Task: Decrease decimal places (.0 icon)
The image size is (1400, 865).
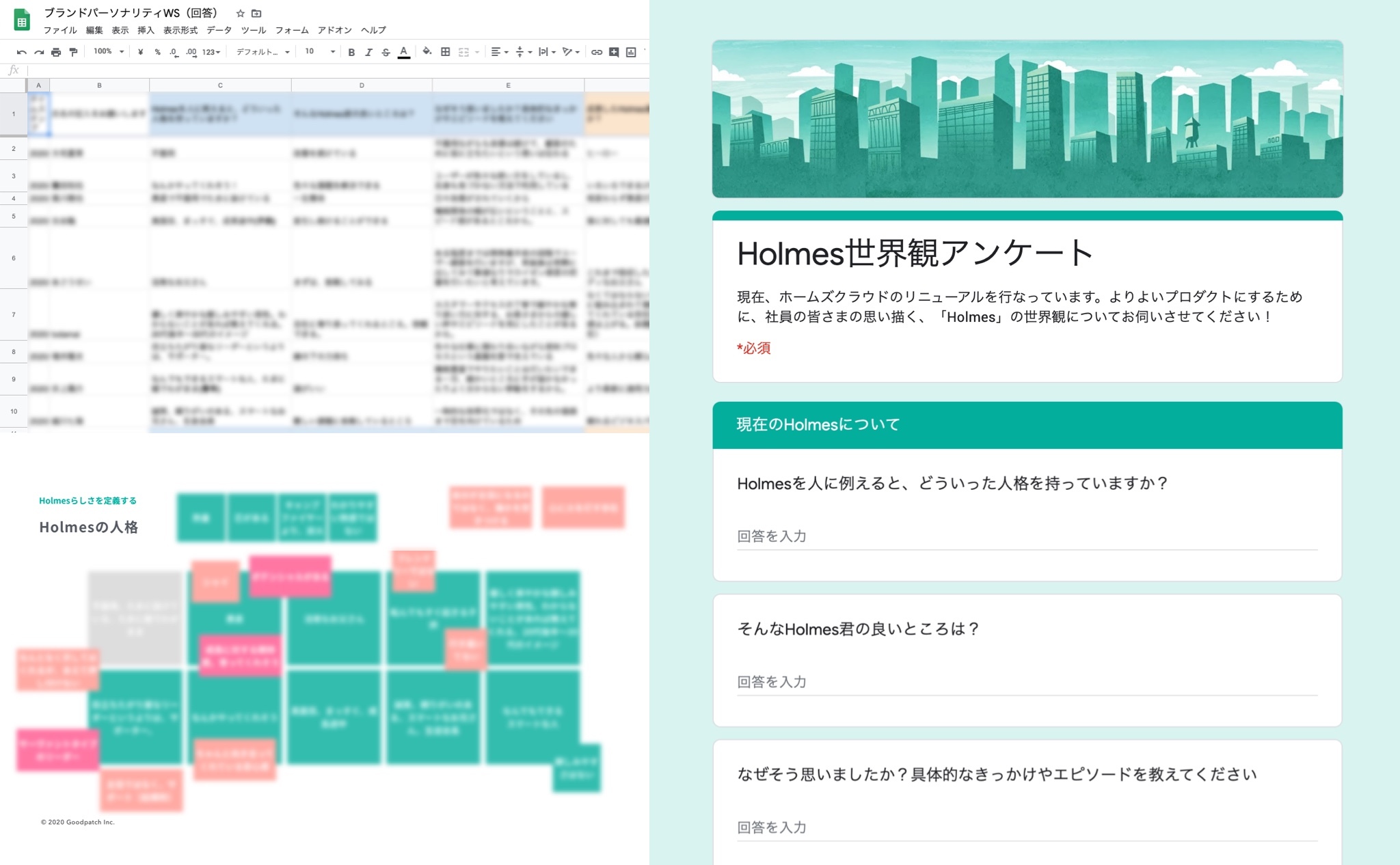Action: coord(174,52)
